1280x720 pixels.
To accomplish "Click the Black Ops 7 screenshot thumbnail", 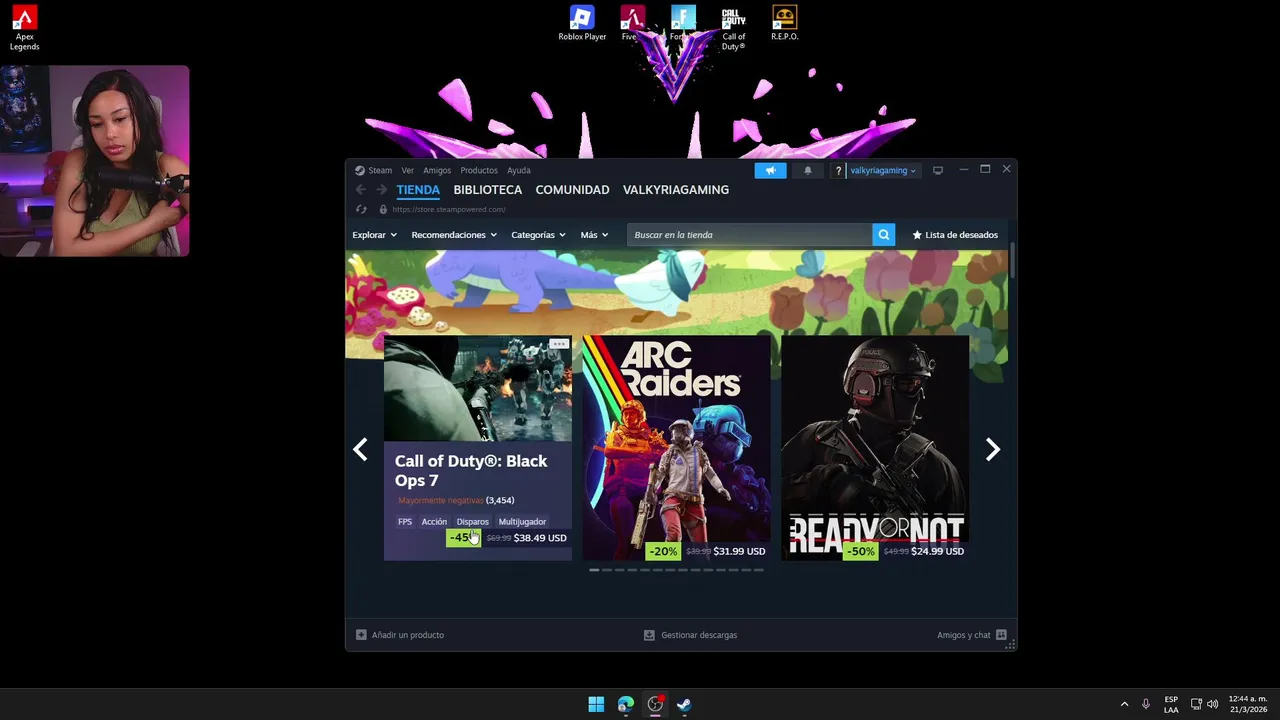I will point(478,389).
